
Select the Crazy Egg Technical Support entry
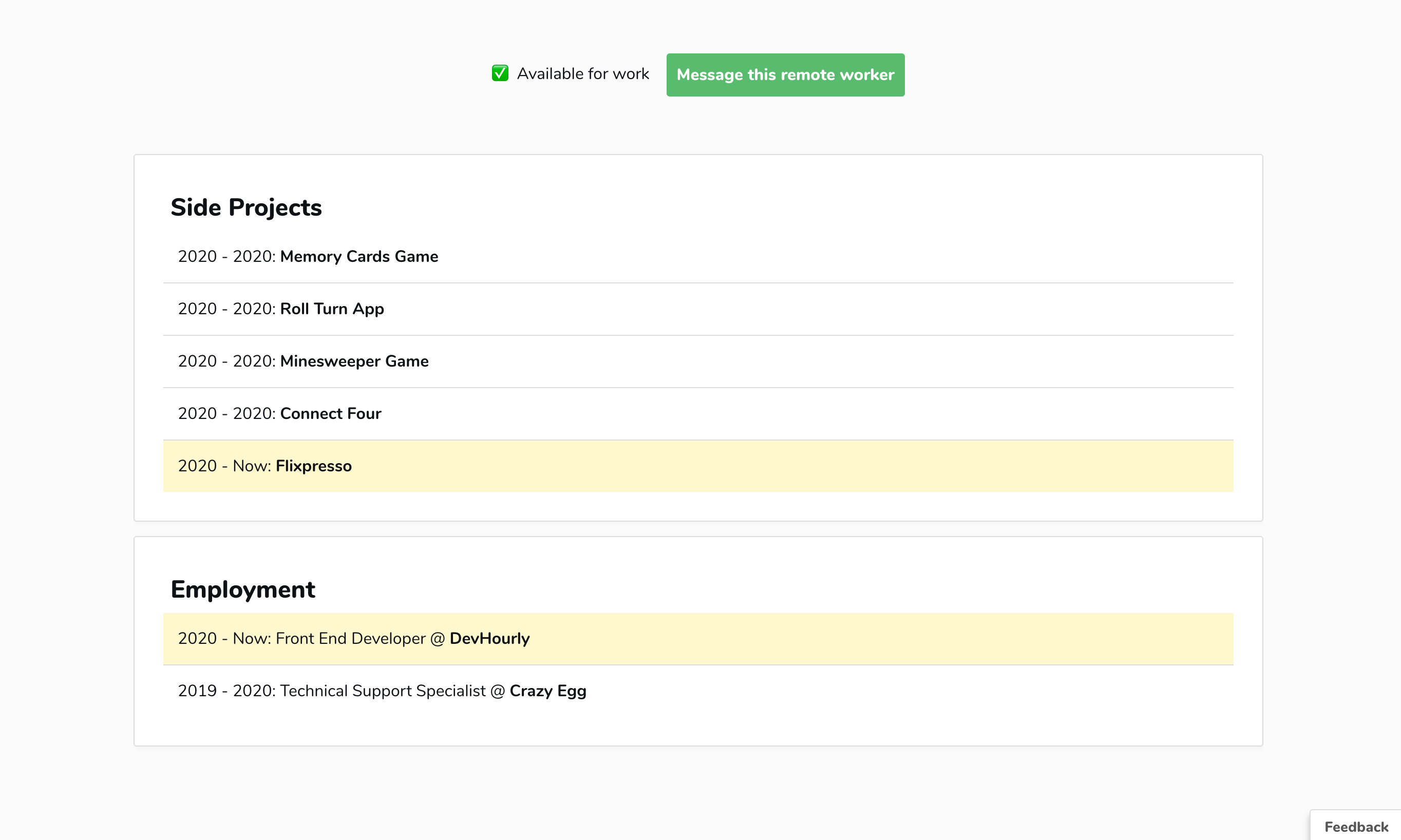697,691
